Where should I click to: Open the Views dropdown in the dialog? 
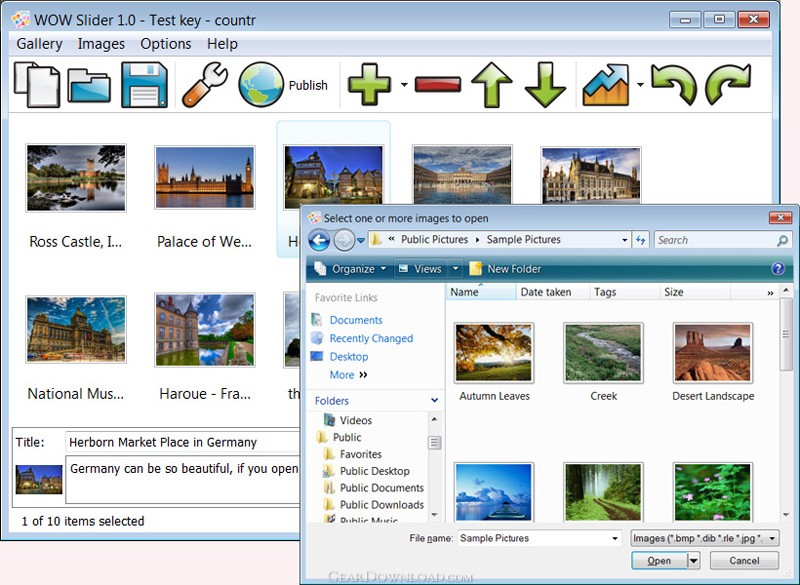click(x=455, y=269)
